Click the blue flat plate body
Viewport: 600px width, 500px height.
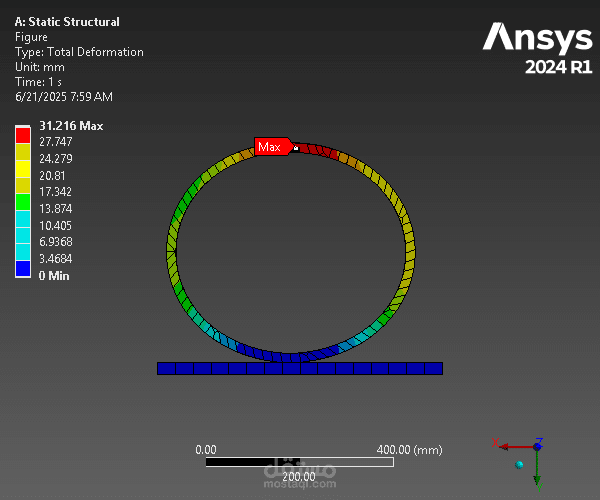(x=300, y=368)
